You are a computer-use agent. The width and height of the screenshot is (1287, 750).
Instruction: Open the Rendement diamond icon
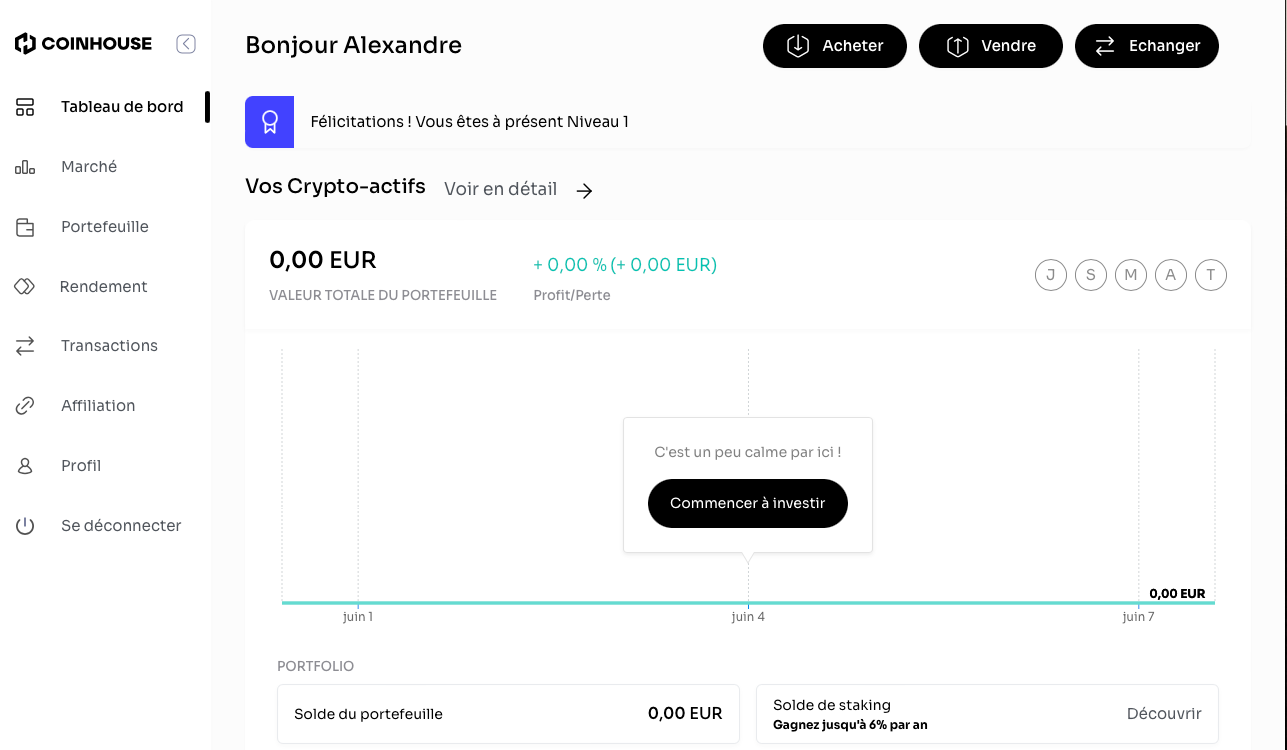pyautogui.click(x=25, y=287)
